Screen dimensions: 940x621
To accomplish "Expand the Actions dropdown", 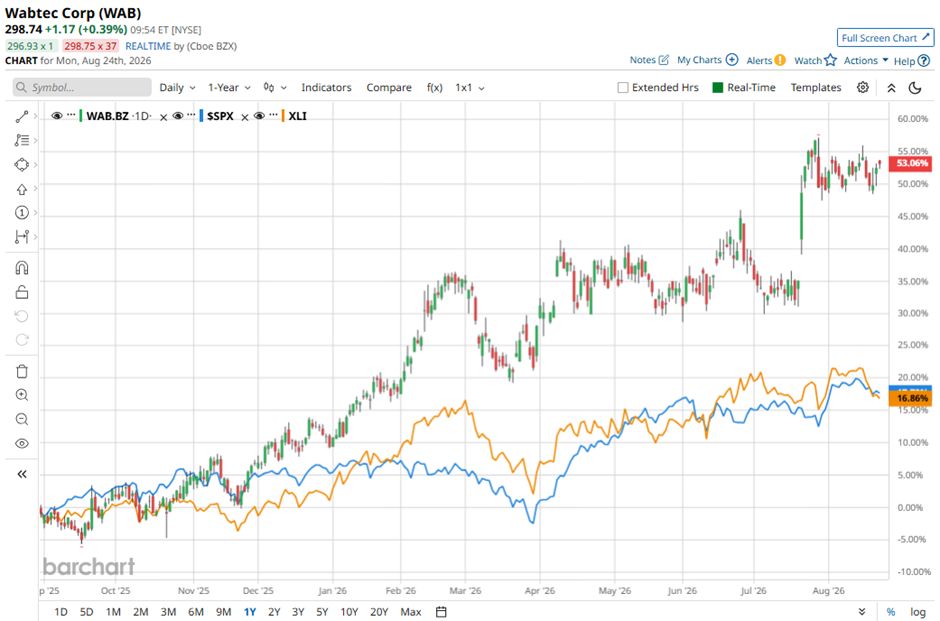I will 866,60.
